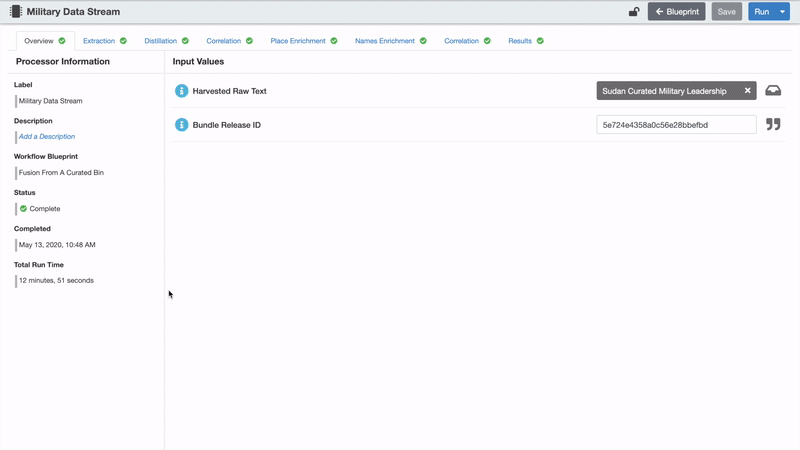Open the Place Enrichment tab
Screen dimensions: 800x450
pos(304,41)
